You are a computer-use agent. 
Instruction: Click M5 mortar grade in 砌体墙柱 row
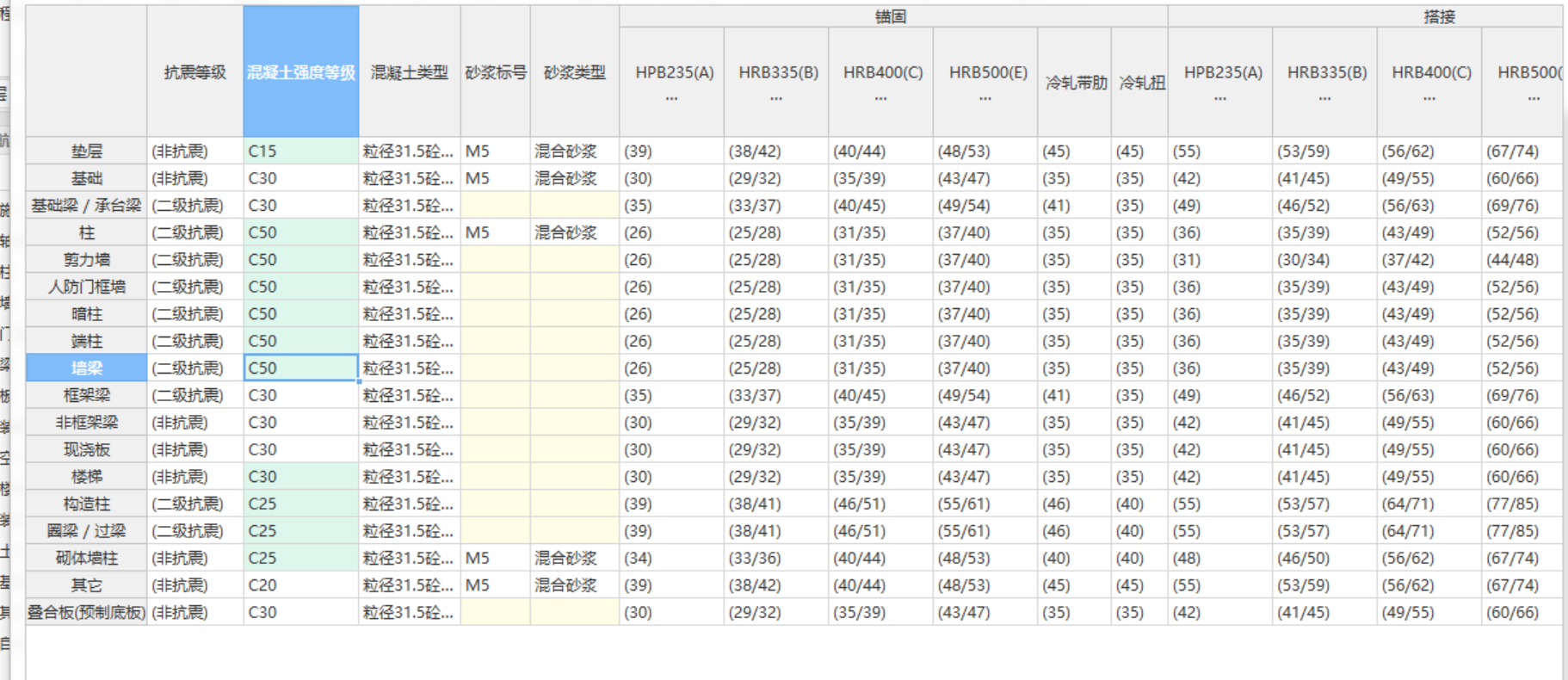(496, 558)
